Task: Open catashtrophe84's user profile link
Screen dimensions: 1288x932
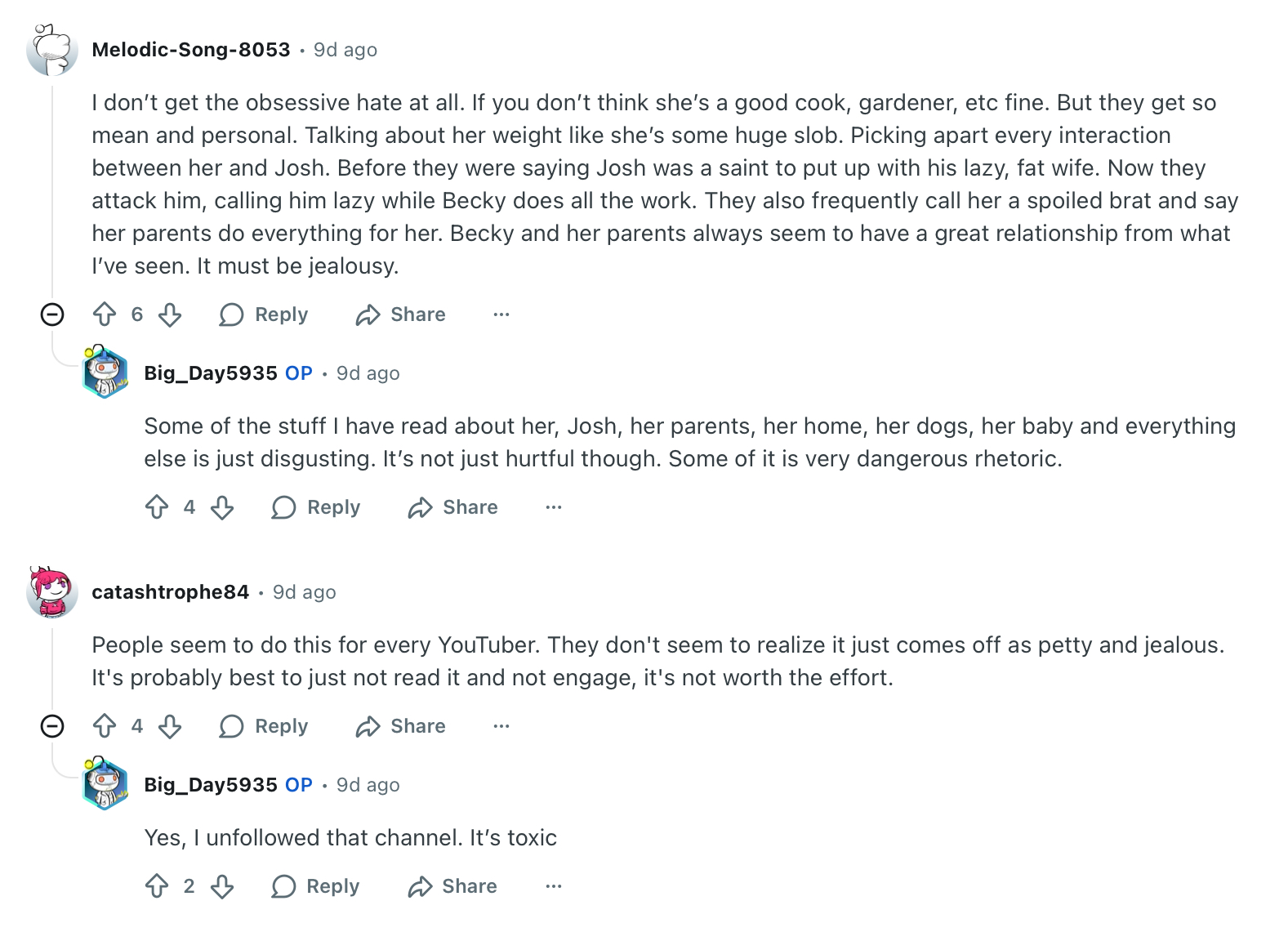Action: pyautogui.click(x=170, y=592)
